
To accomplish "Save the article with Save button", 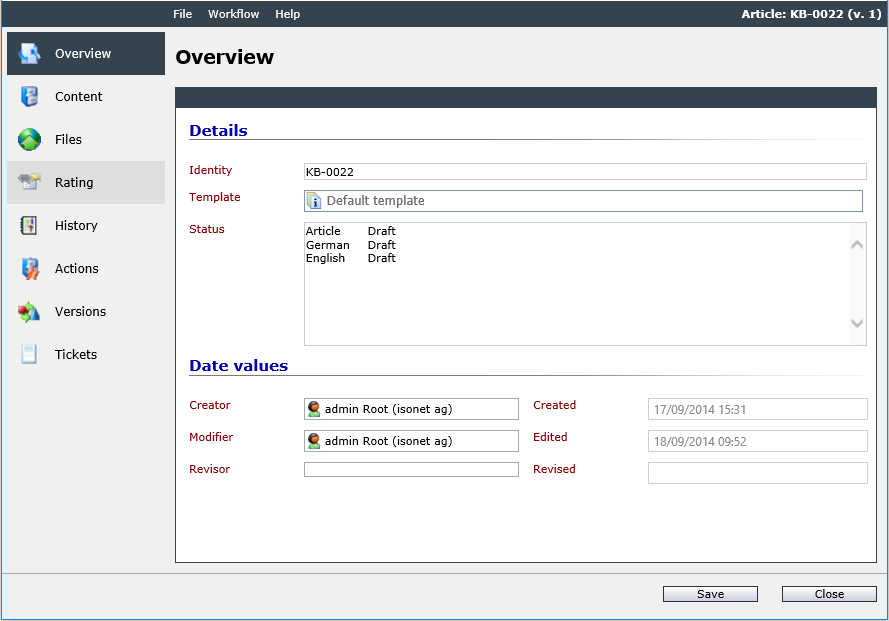I will pos(710,594).
